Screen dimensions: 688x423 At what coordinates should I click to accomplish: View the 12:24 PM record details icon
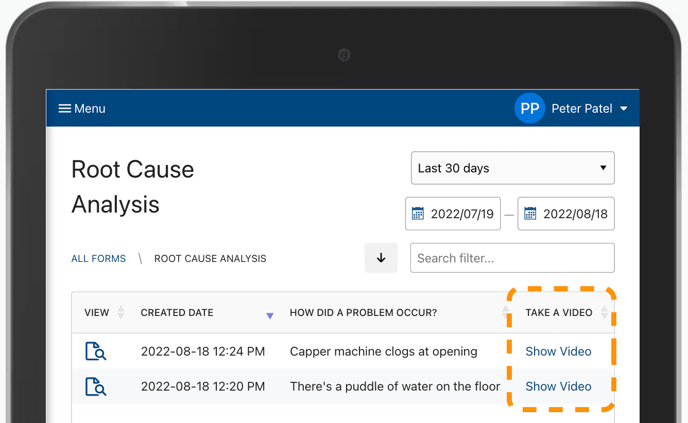click(95, 351)
